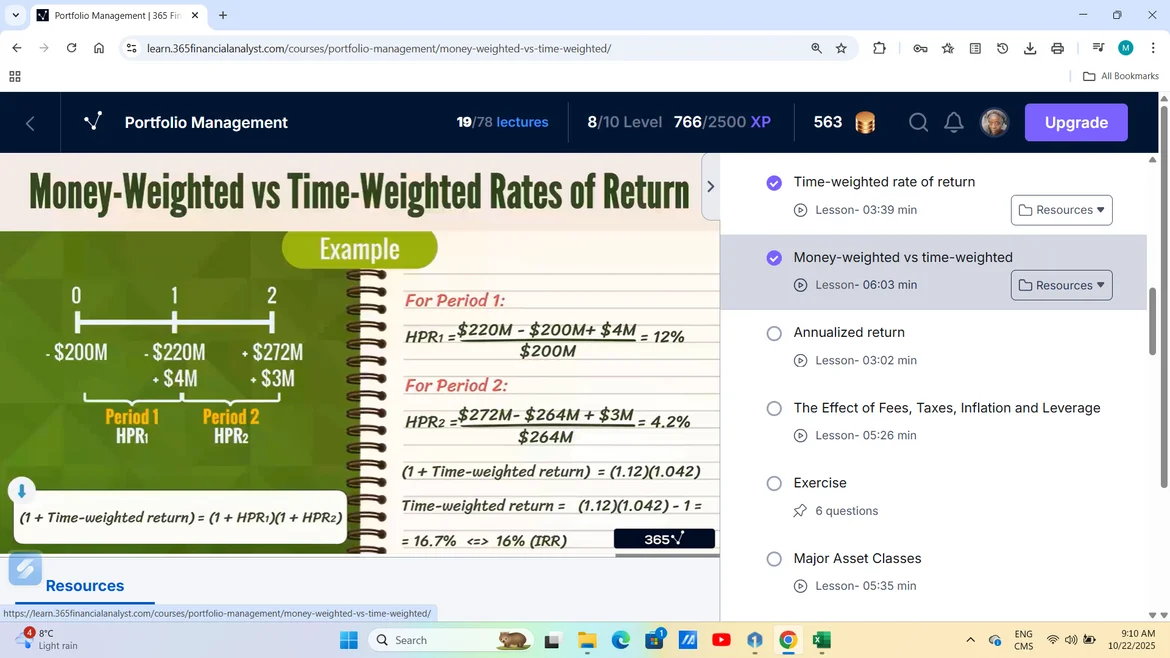Open the Exercise item with 6 questions
1170x658 pixels.
pos(820,483)
